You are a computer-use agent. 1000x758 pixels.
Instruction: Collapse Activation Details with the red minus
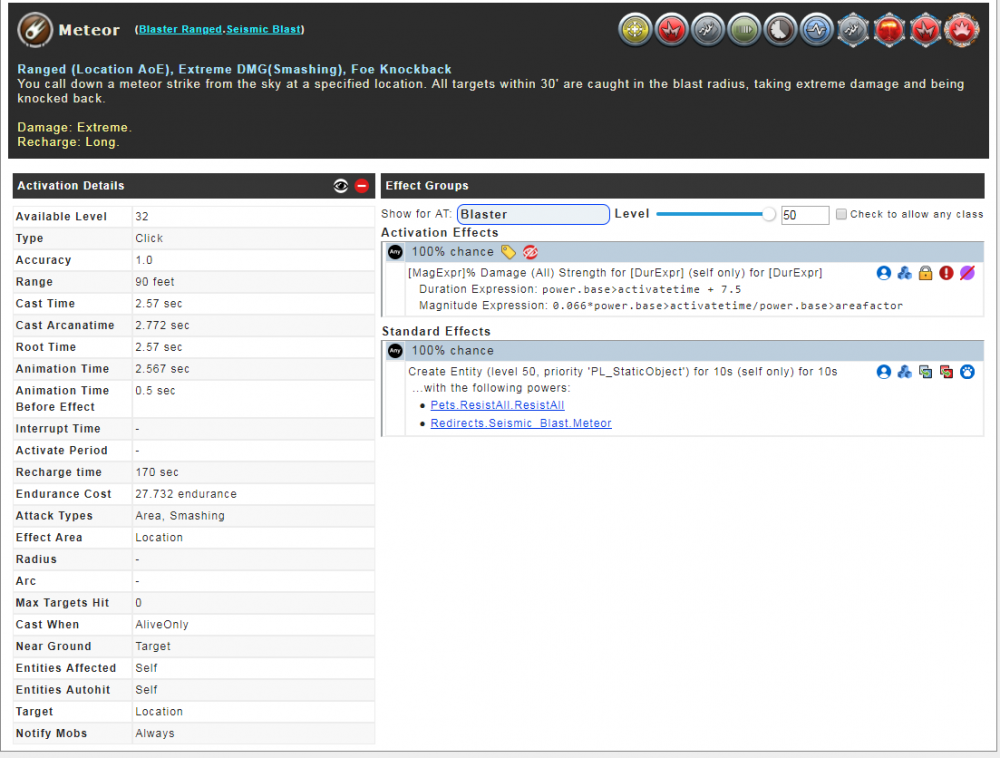pos(362,186)
